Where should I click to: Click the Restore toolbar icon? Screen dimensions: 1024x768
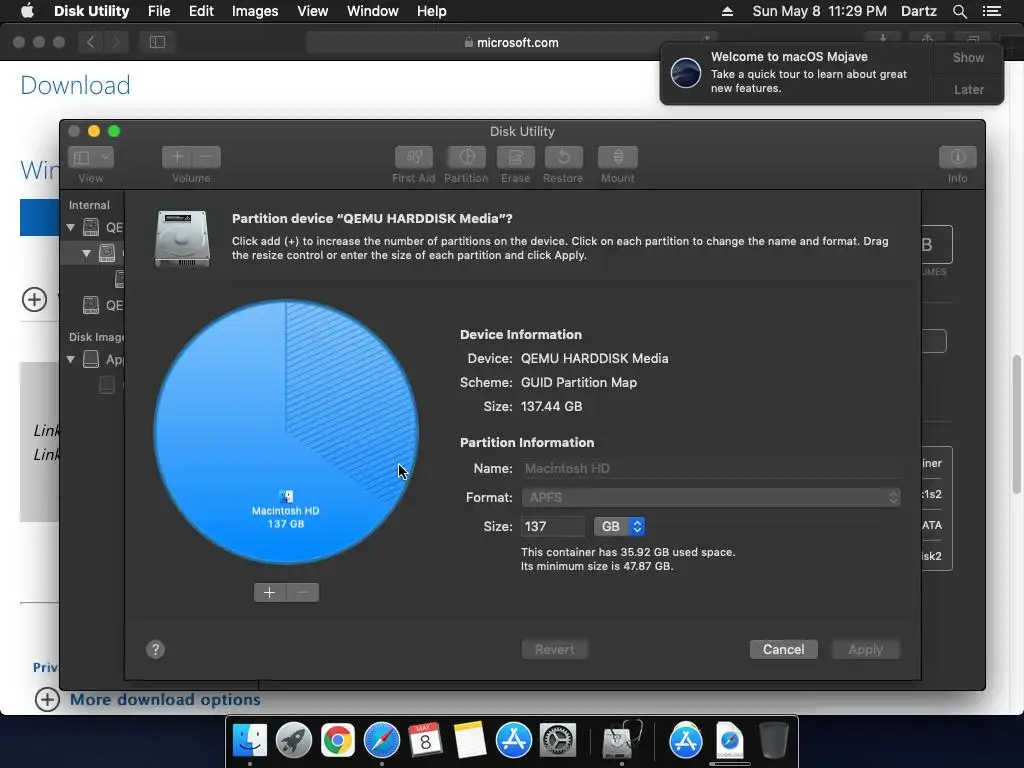click(x=563, y=157)
